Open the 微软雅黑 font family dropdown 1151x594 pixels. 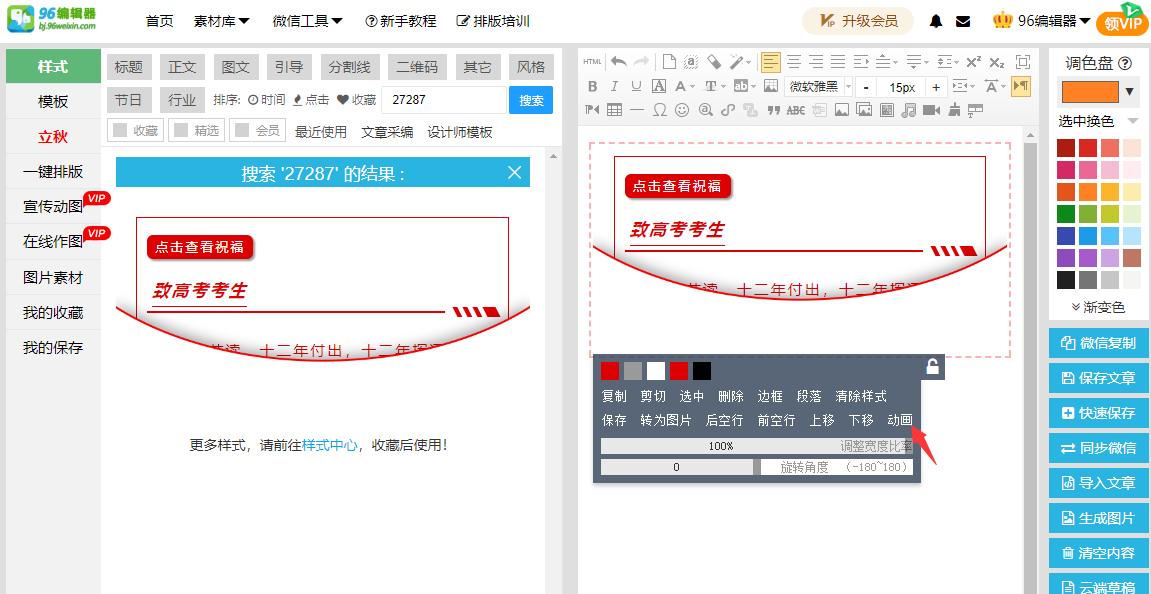[x=816, y=87]
